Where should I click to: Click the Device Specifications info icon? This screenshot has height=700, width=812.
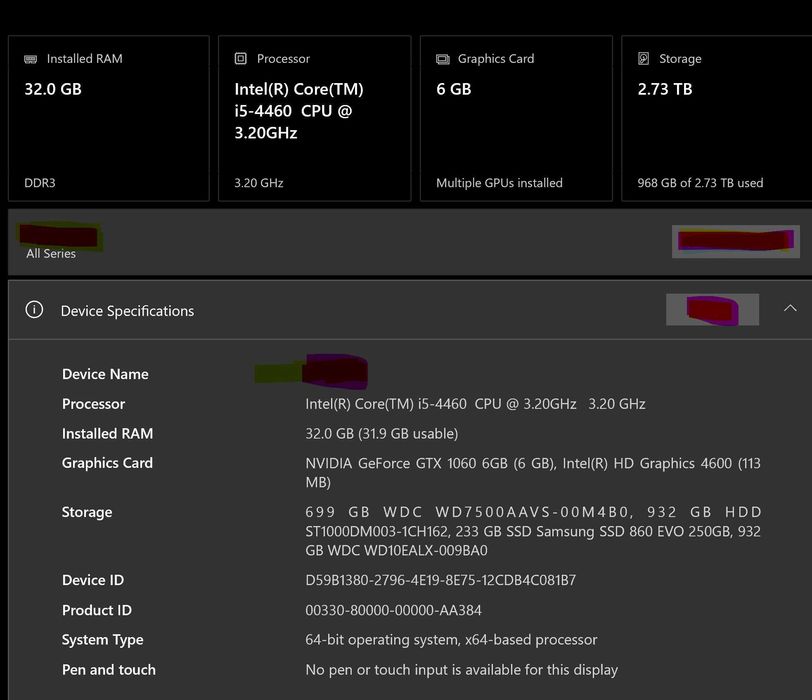34,310
